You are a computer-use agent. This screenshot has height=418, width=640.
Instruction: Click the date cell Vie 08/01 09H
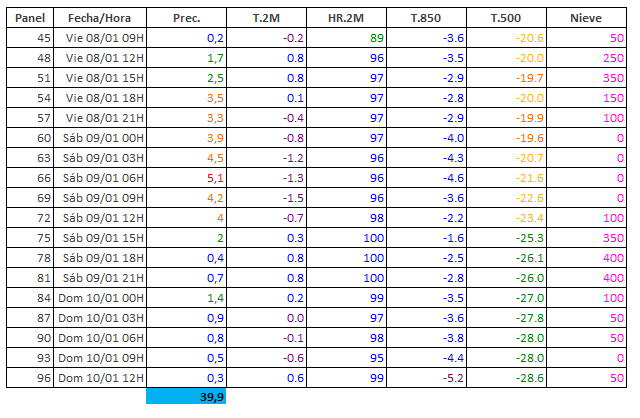pyautogui.click(x=100, y=38)
